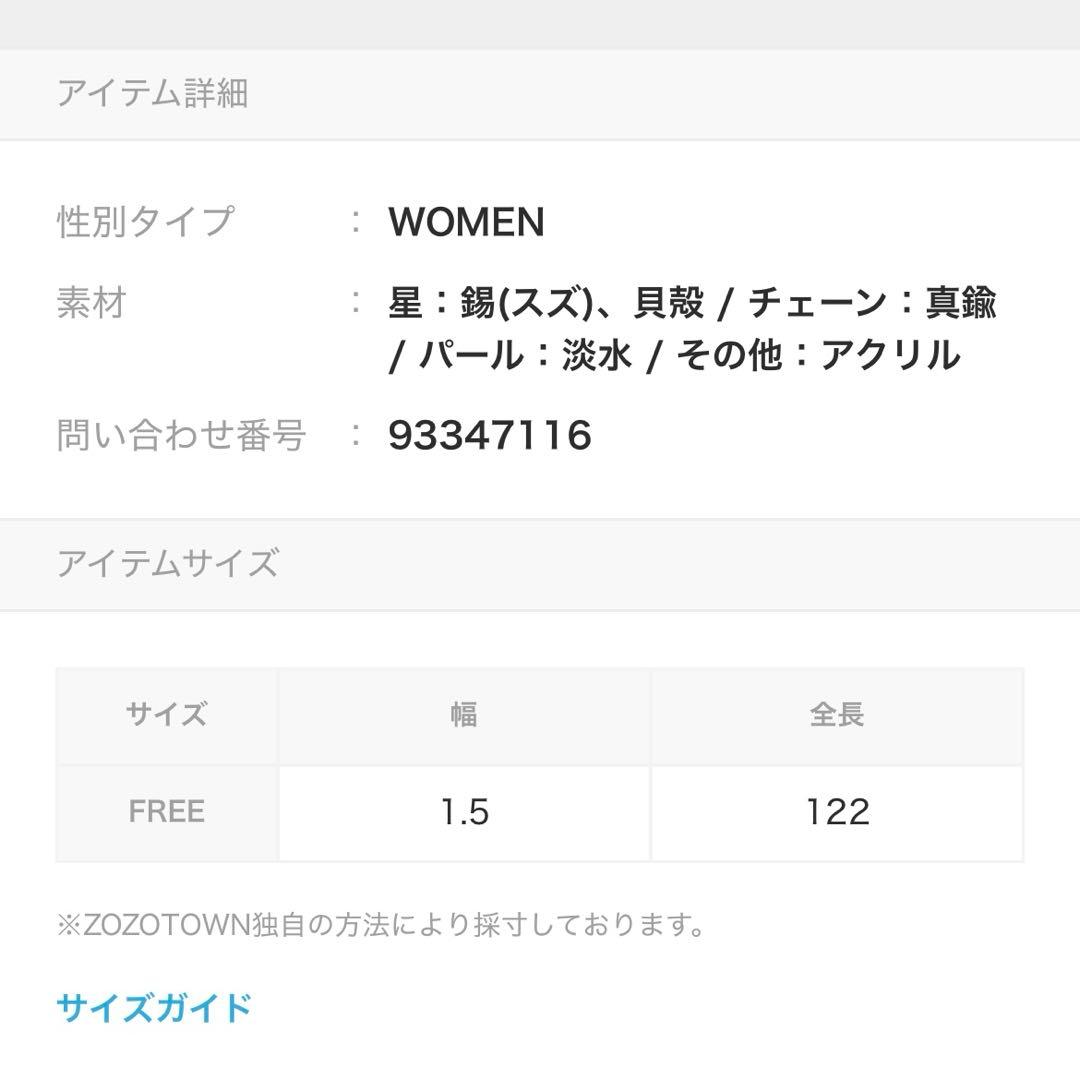1080x1080 pixels.
Task: Click the 星：錫(スズ)、貝殻 material text
Action: pyautogui.click(x=546, y=303)
